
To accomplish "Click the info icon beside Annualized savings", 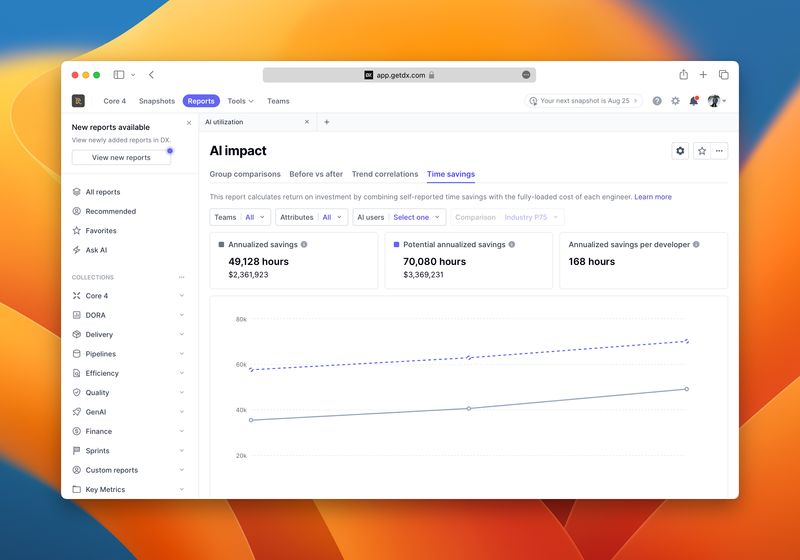I will pyautogui.click(x=304, y=244).
